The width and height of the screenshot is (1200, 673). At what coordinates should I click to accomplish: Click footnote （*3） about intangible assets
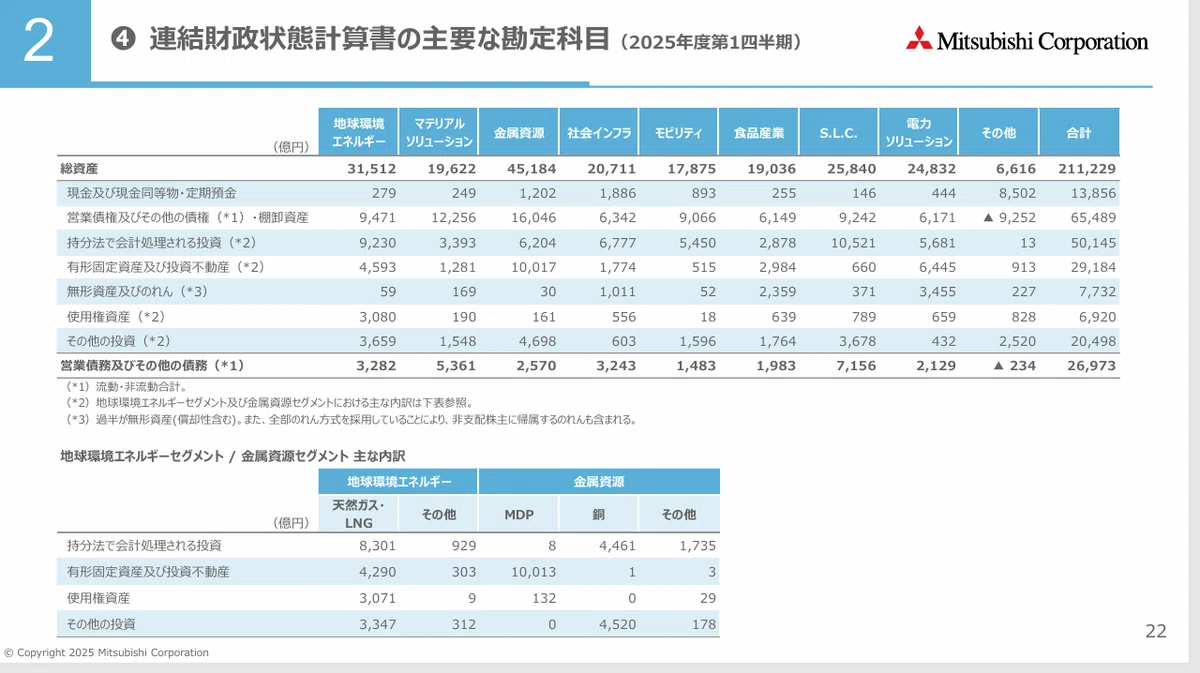point(350,420)
